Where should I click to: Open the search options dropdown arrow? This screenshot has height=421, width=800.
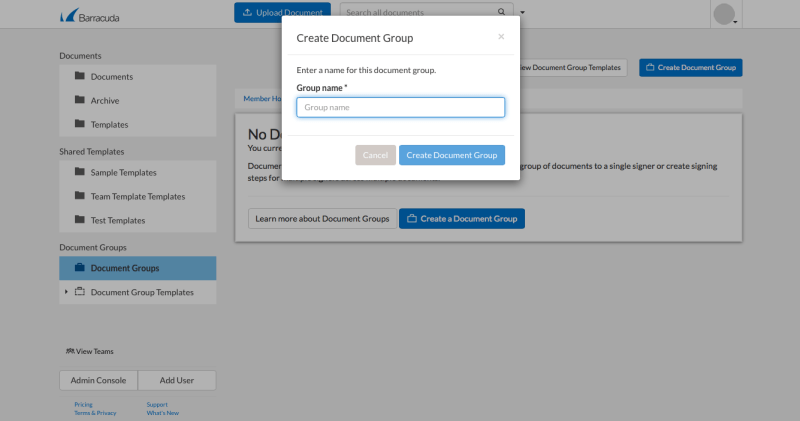pyautogui.click(x=522, y=13)
